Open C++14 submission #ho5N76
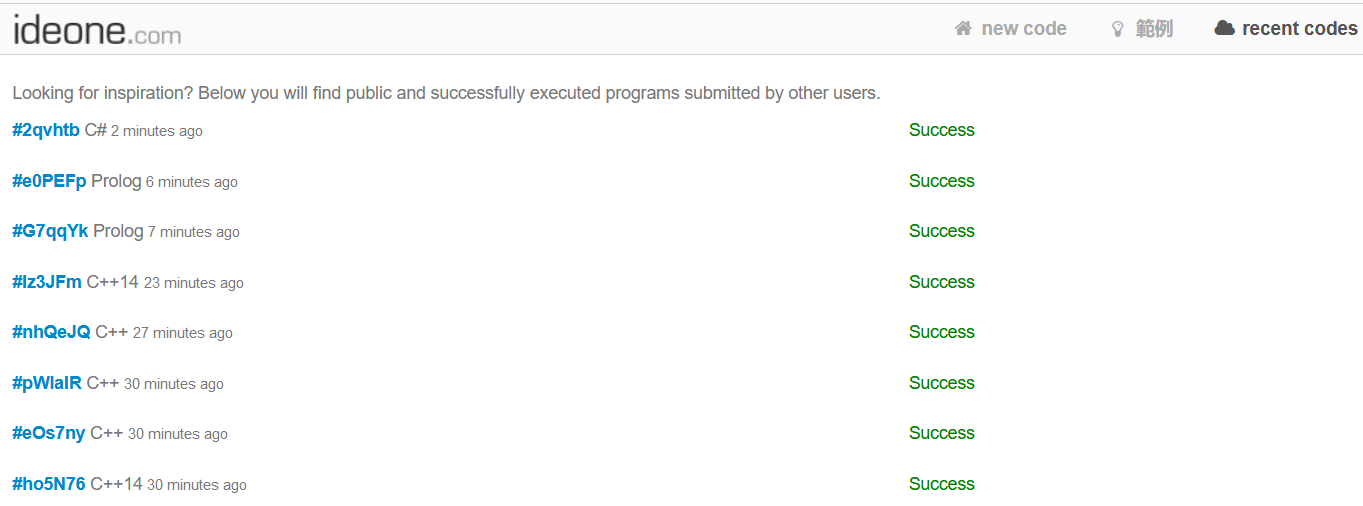The image size is (1363, 506). click(x=49, y=484)
